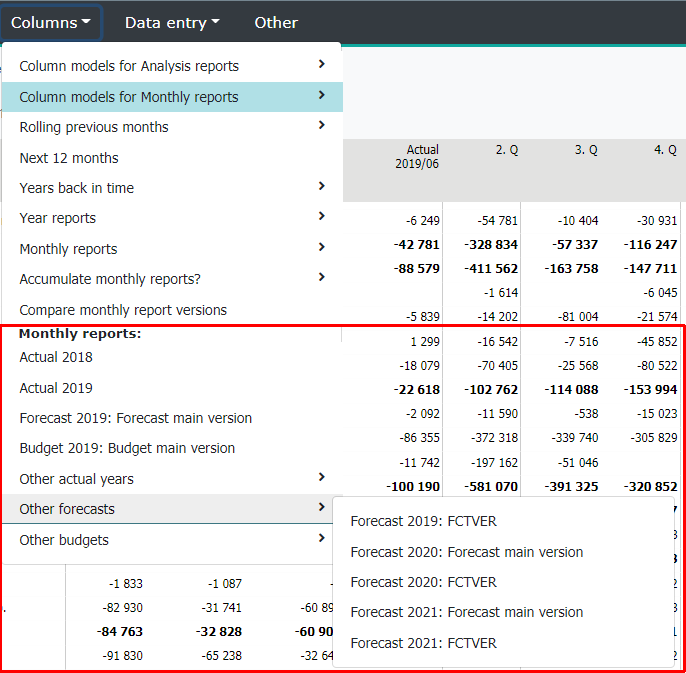This screenshot has width=686, height=673.
Task: Click the cell value -581 070
Action: [491, 486]
